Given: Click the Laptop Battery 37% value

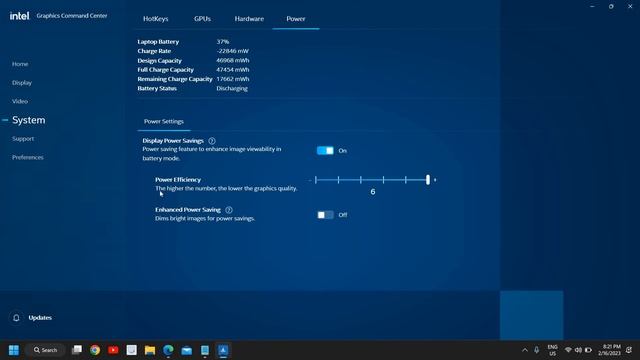Looking at the screenshot, I should click(x=223, y=42).
